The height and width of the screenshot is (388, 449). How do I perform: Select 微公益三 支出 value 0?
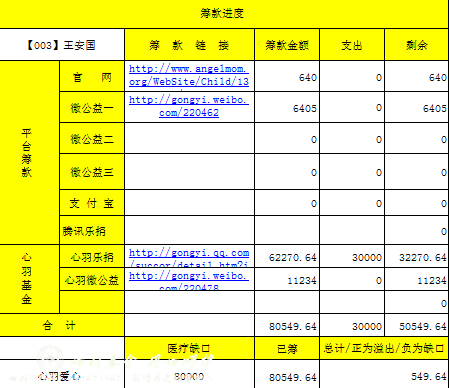tap(352, 172)
